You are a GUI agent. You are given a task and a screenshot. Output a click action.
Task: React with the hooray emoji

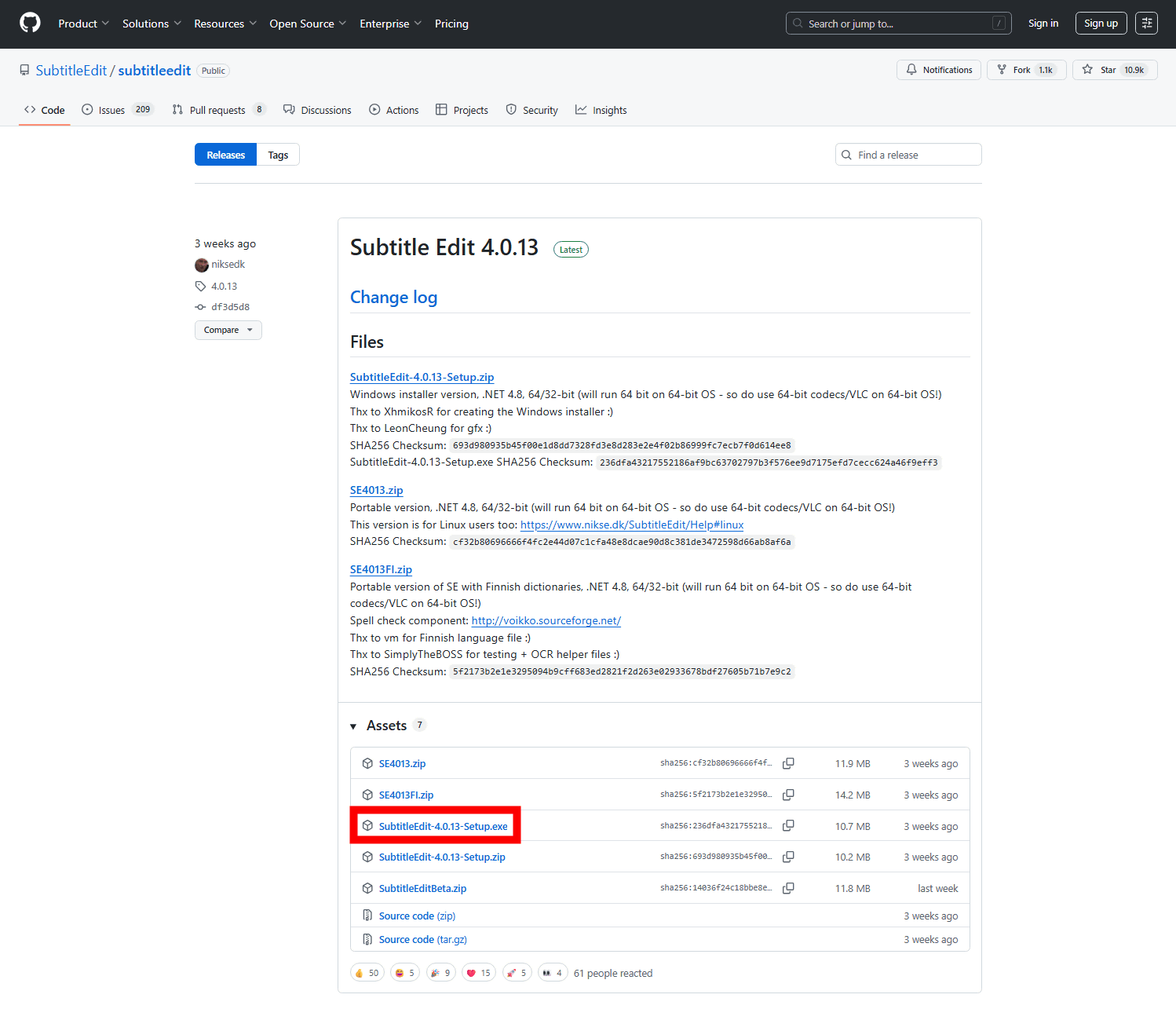[x=441, y=973]
